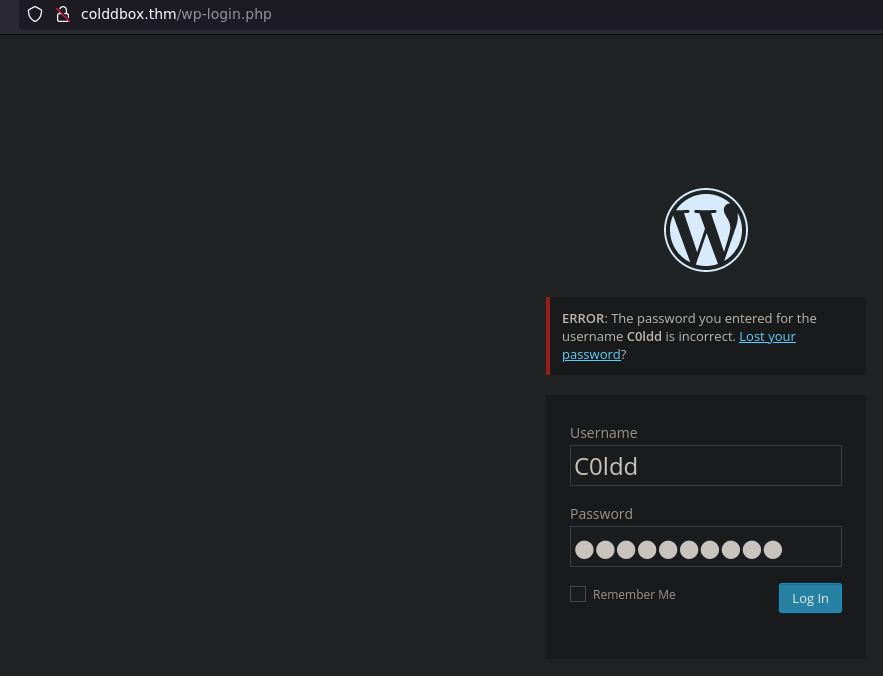Click the masked password dots
Screen dimensions: 883x676
[x=678, y=549]
